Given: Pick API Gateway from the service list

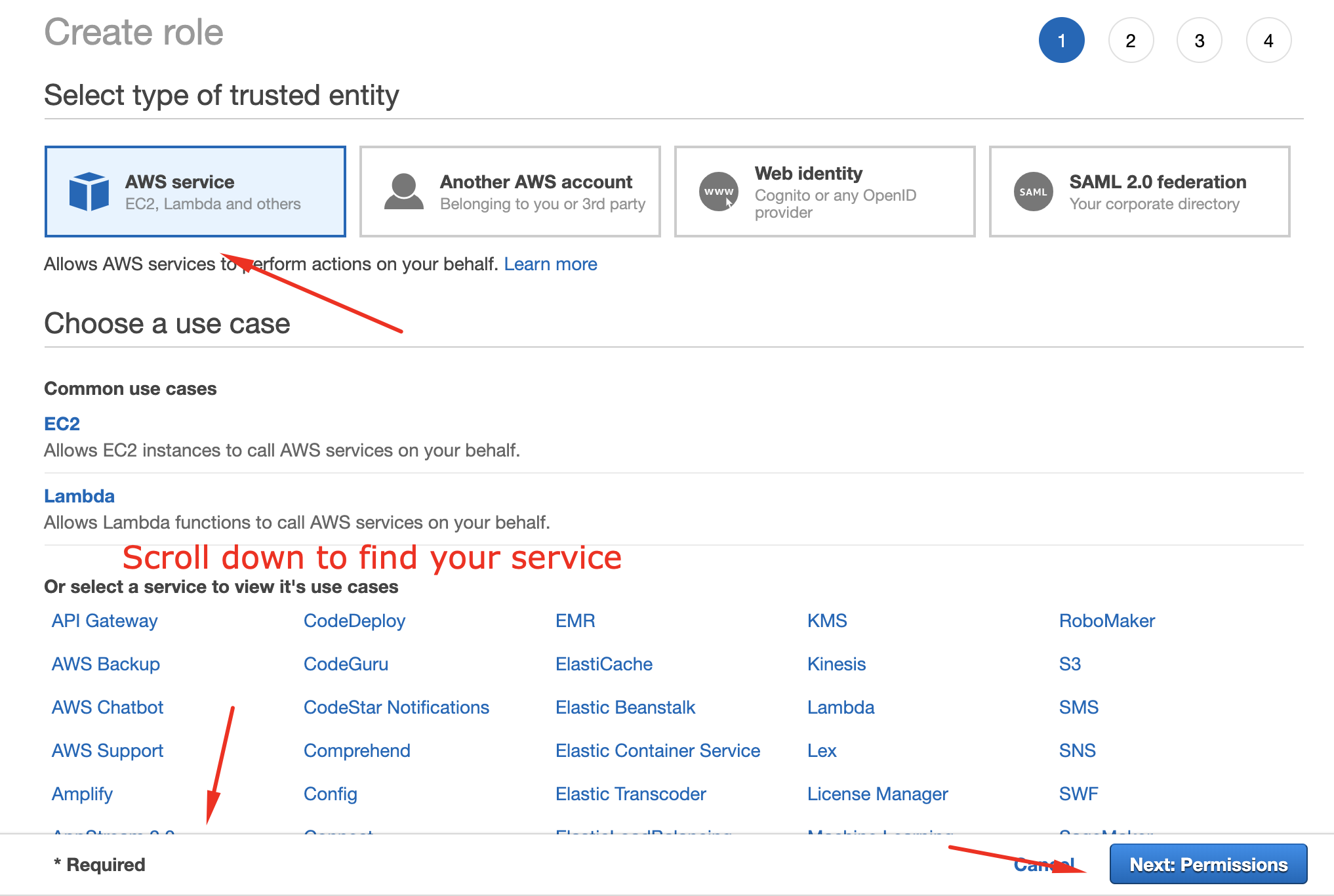Looking at the screenshot, I should point(105,621).
